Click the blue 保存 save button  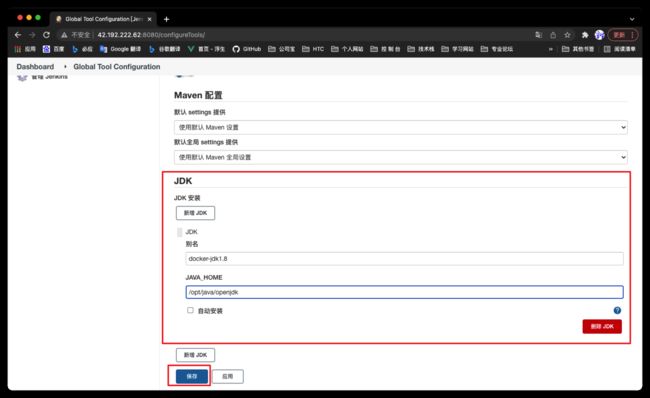[x=192, y=376]
